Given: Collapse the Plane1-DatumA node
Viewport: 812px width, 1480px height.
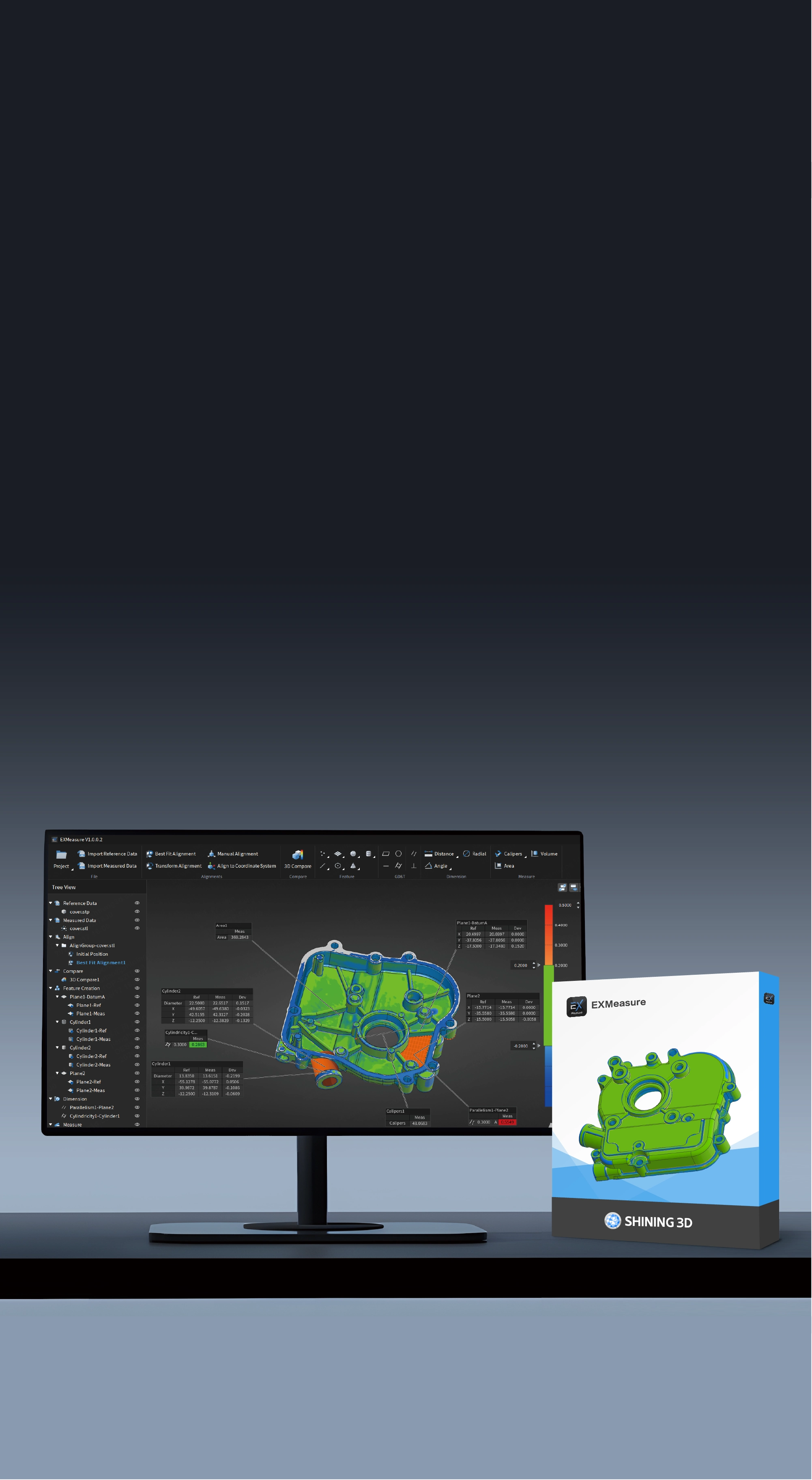Looking at the screenshot, I should (57, 997).
